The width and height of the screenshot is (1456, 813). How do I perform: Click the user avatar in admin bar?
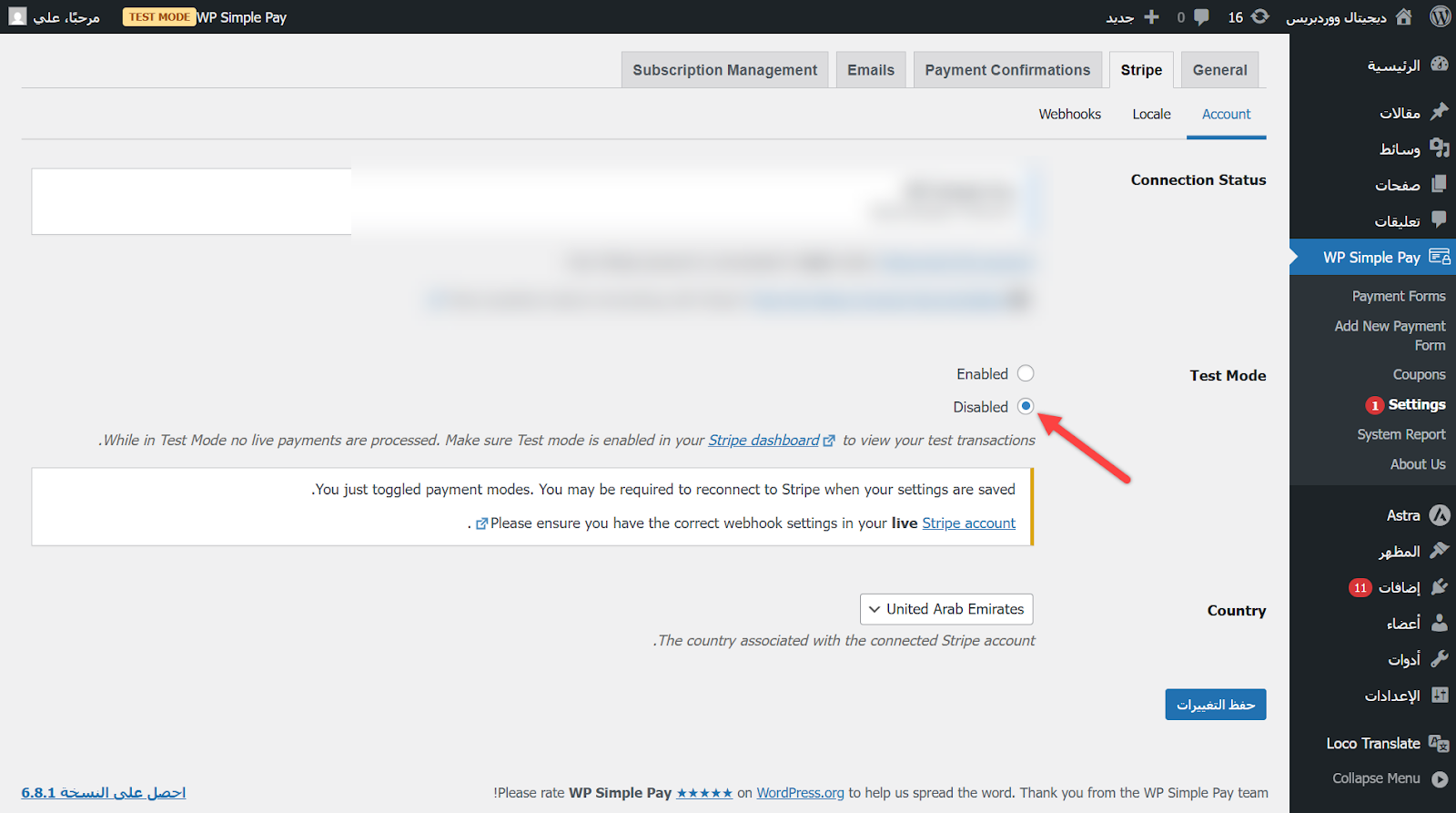pos(17,16)
